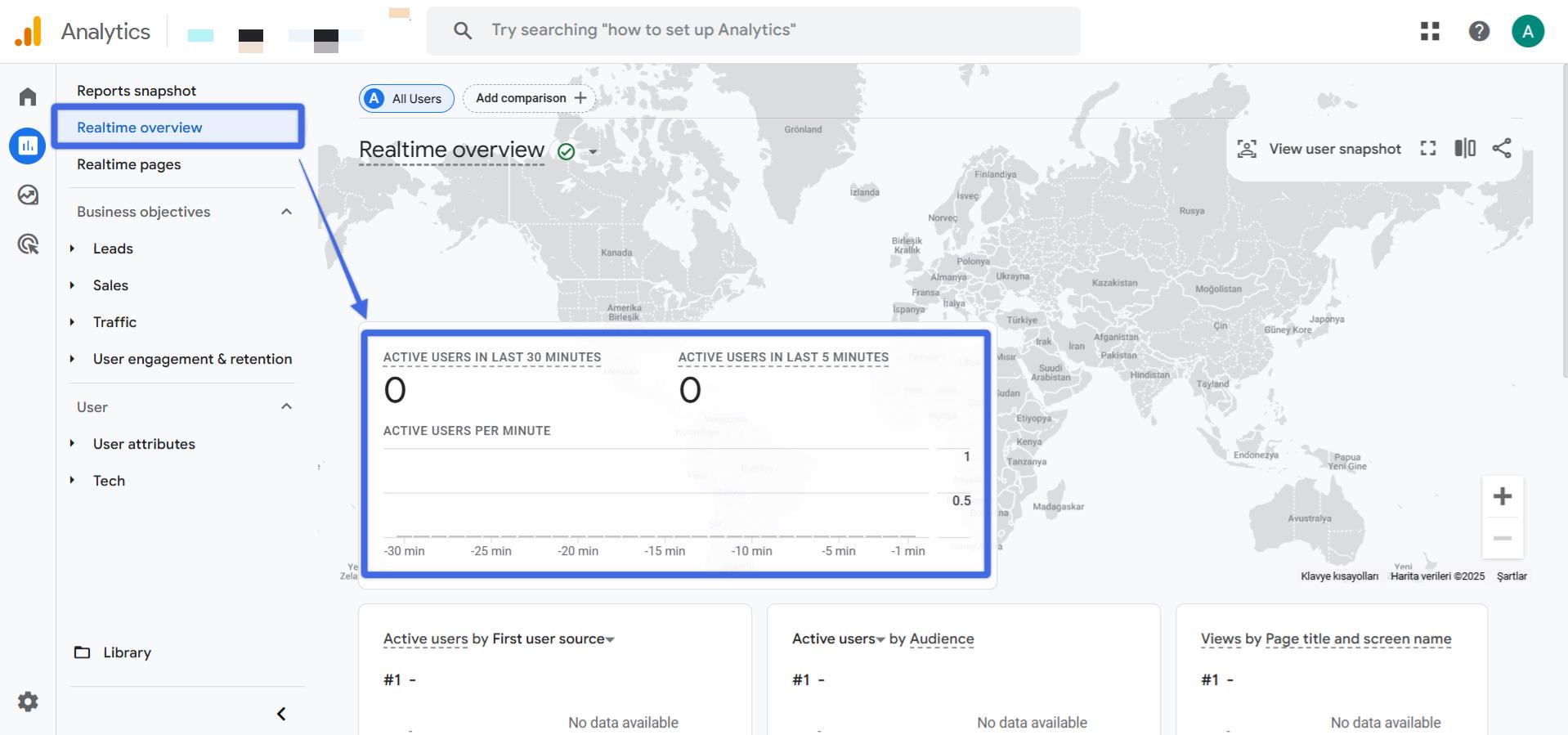Click Active users in last 5 minutes label

click(783, 357)
